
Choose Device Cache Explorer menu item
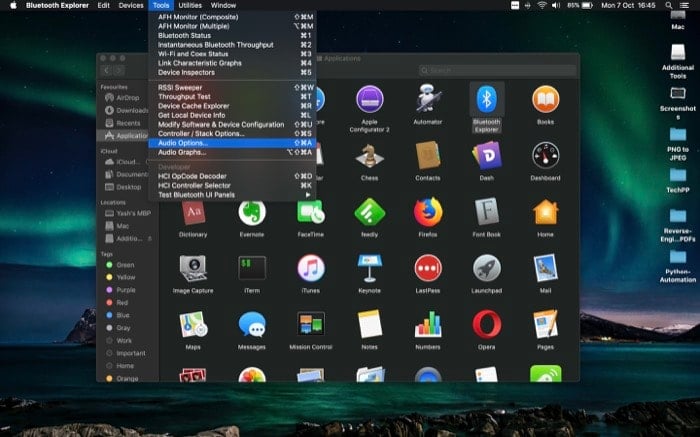click(x=232, y=106)
